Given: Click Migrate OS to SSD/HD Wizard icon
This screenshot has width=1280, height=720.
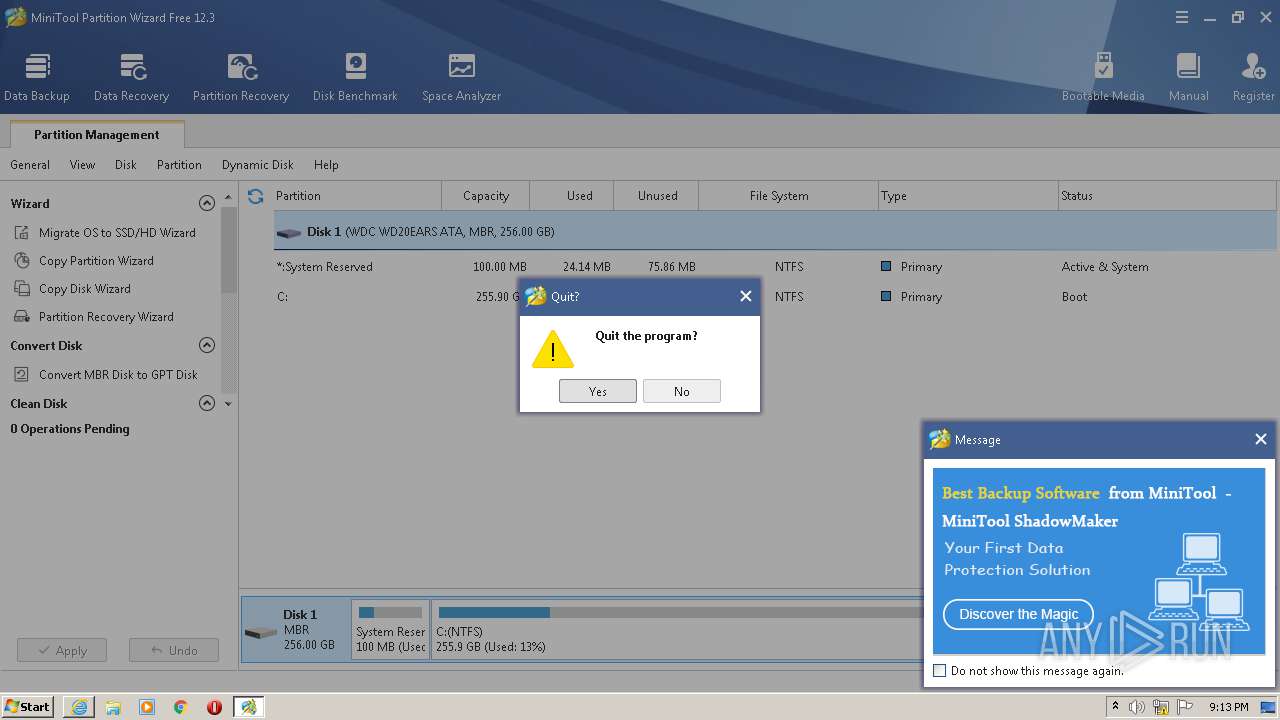Looking at the screenshot, I should pyautogui.click(x=22, y=233).
